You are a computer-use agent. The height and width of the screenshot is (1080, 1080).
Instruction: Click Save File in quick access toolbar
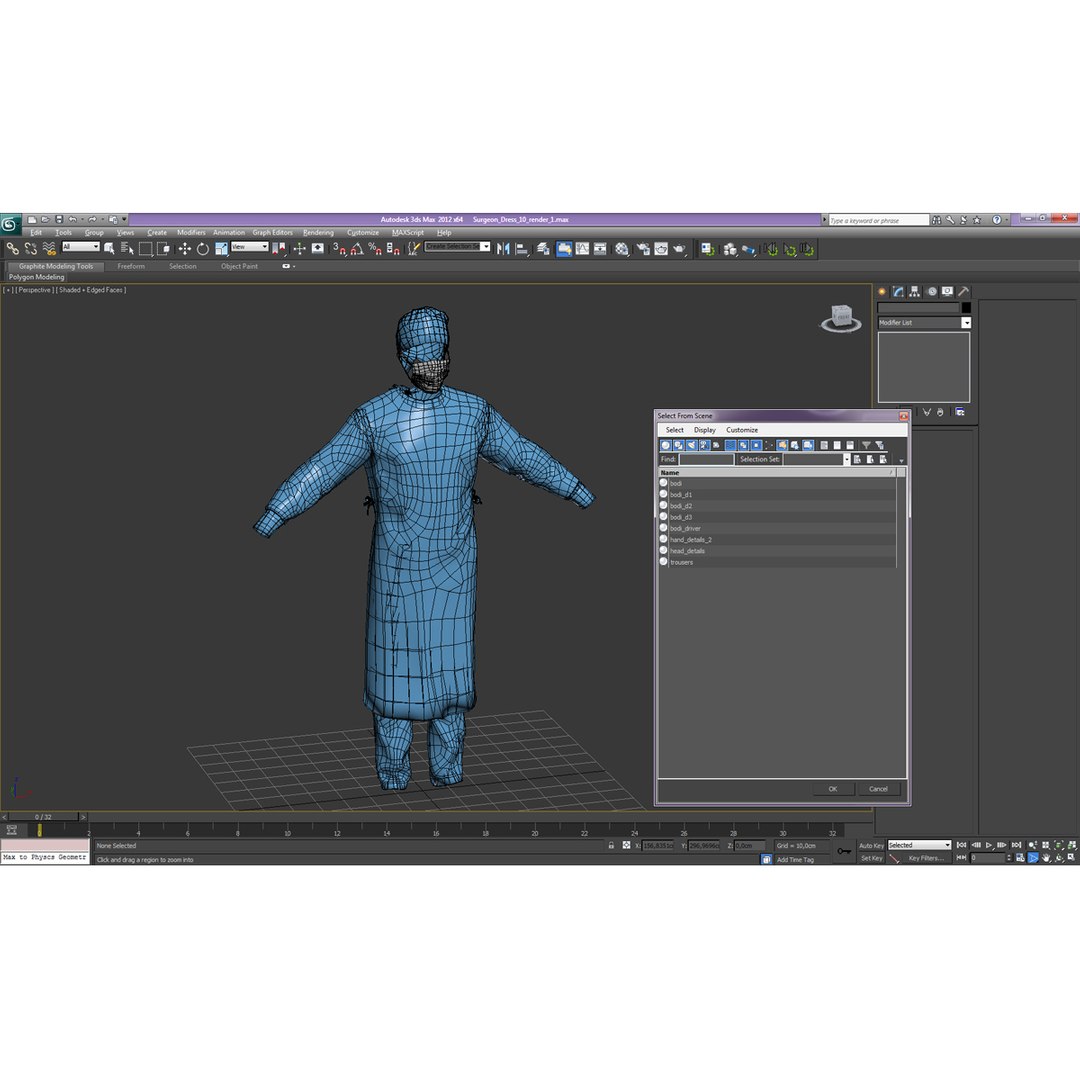tap(59, 220)
